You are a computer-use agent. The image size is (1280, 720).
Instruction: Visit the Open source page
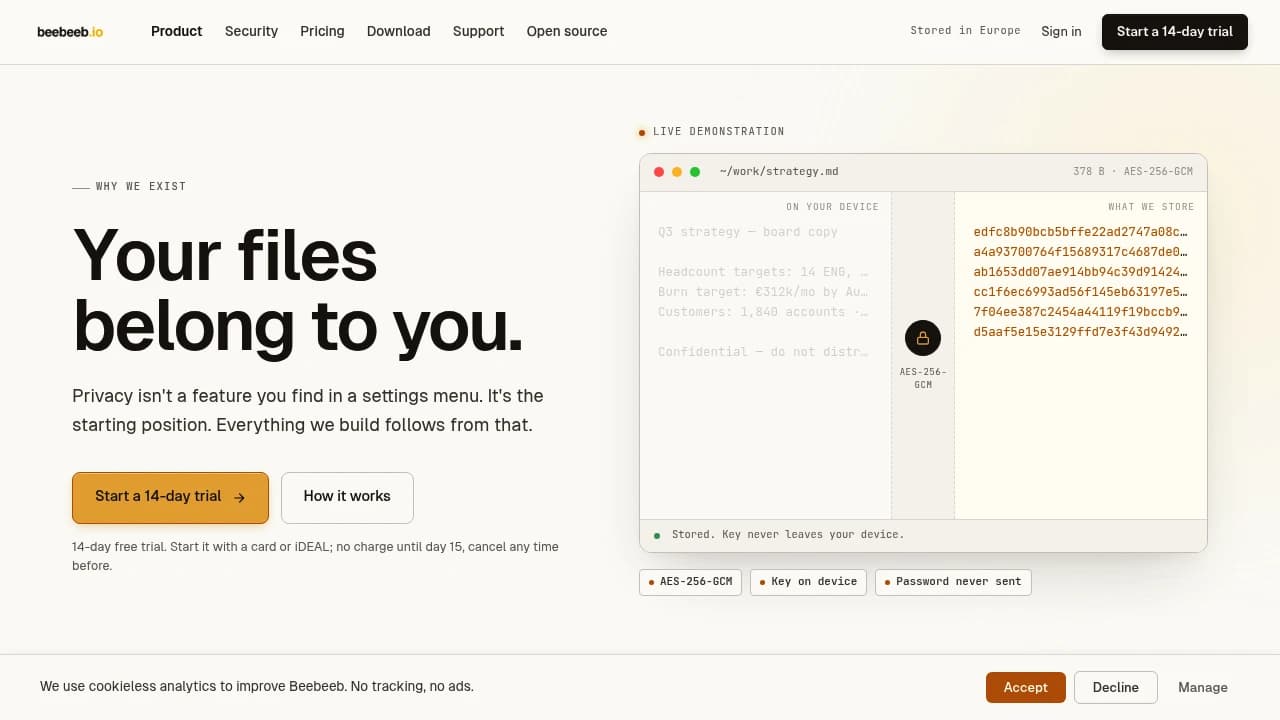567,31
